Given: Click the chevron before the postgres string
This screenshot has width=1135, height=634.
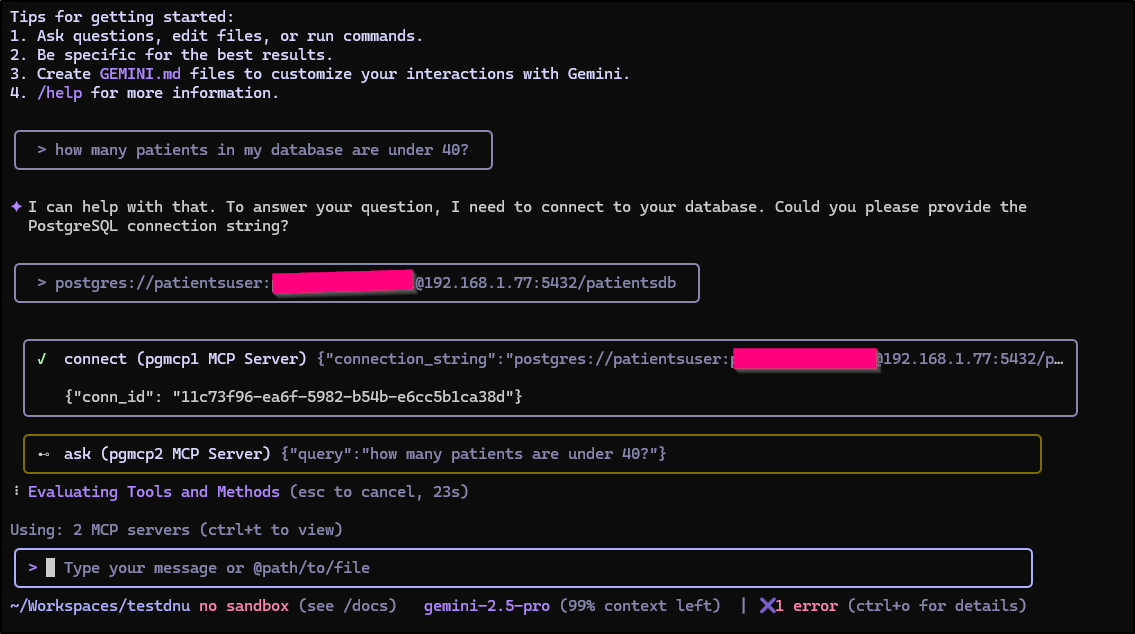Looking at the screenshot, I should click(42, 283).
